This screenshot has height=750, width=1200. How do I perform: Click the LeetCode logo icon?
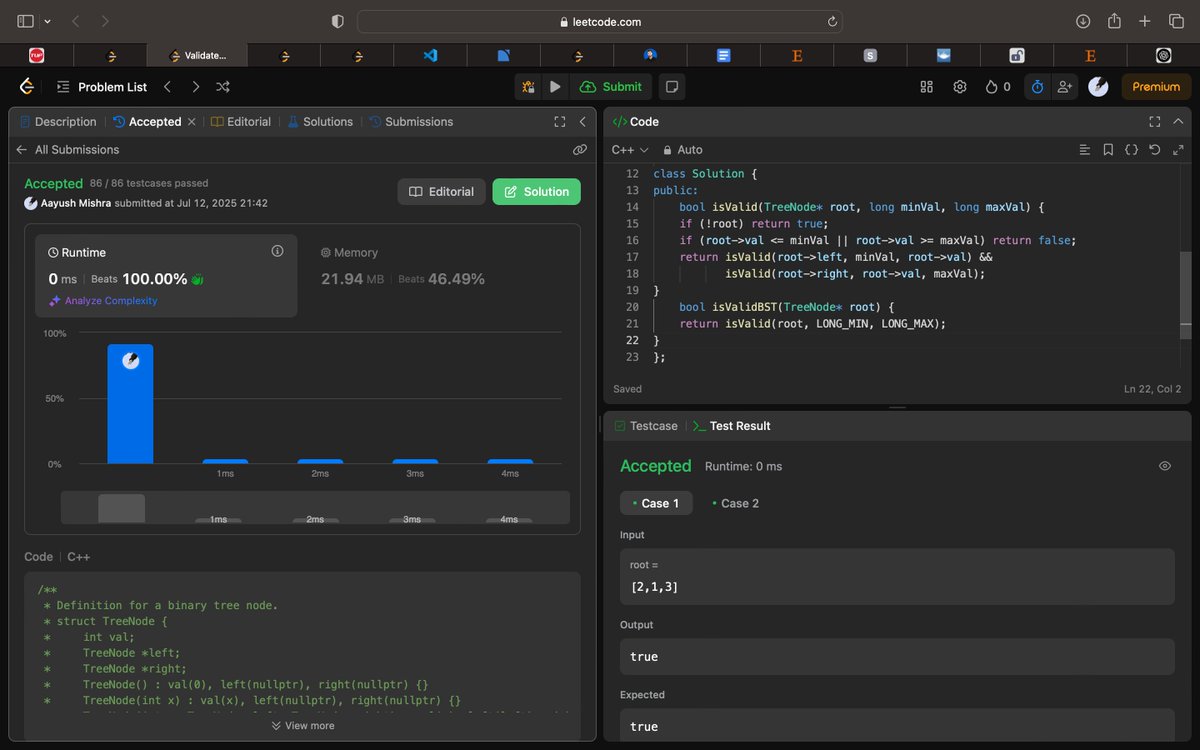click(27, 87)
